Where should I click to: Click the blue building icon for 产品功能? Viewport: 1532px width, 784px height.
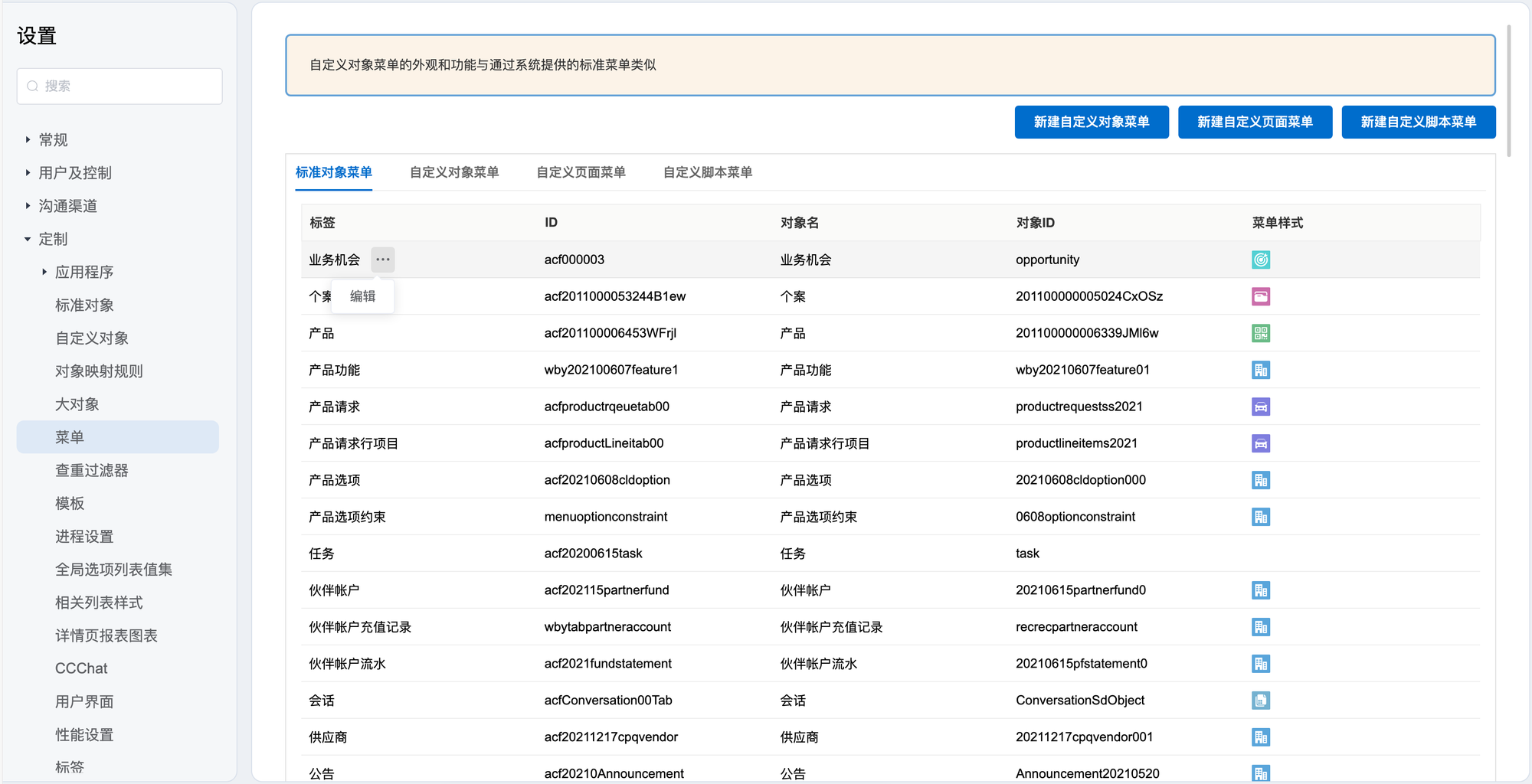(x=1260, y=370)
